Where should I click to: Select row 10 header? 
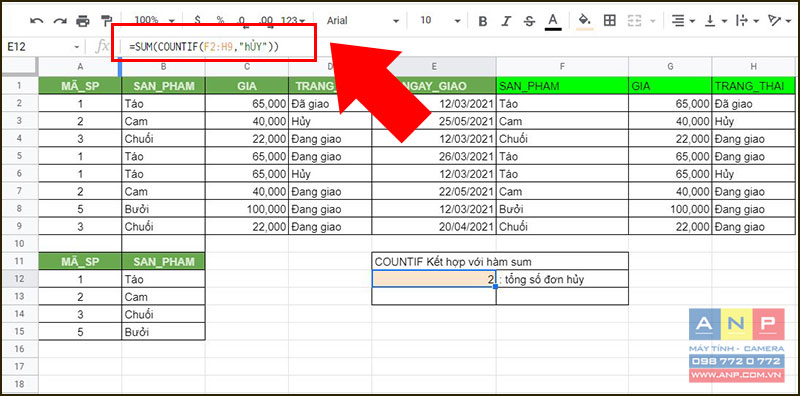[19, 243]
